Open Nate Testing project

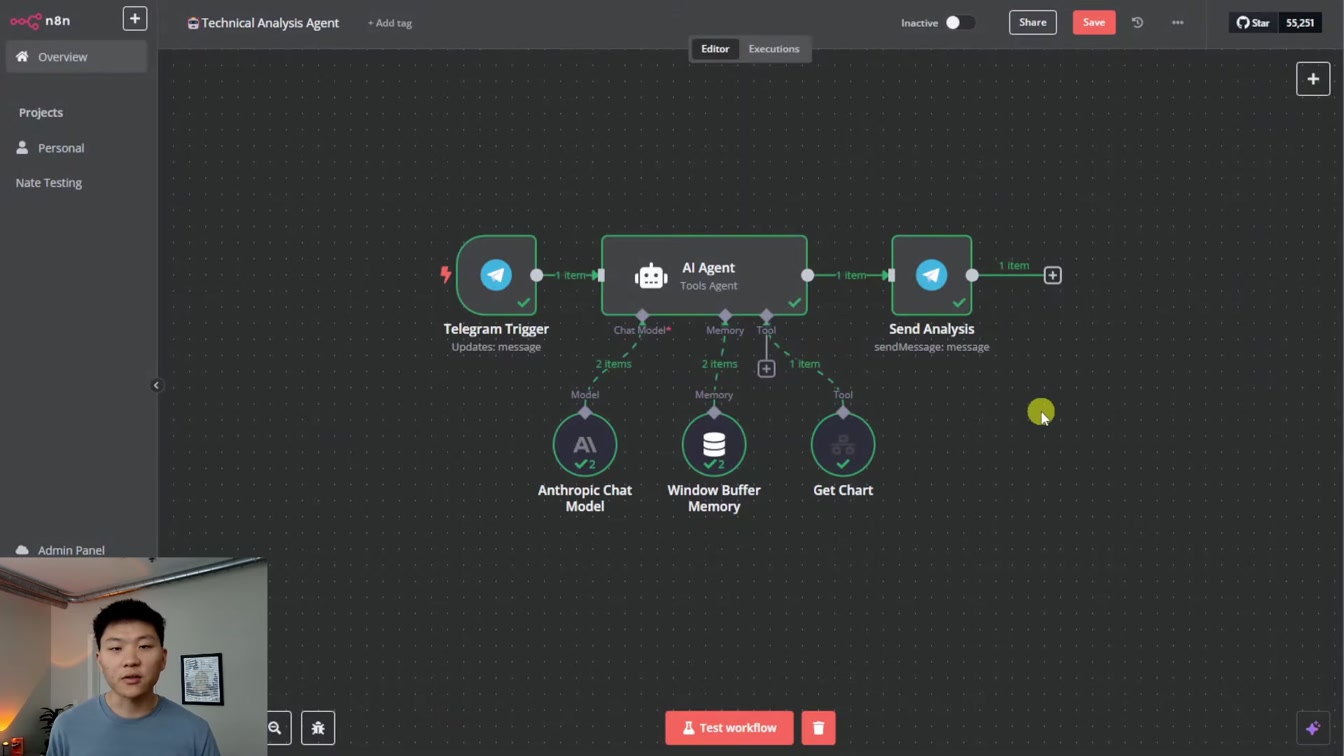[49, 183]
